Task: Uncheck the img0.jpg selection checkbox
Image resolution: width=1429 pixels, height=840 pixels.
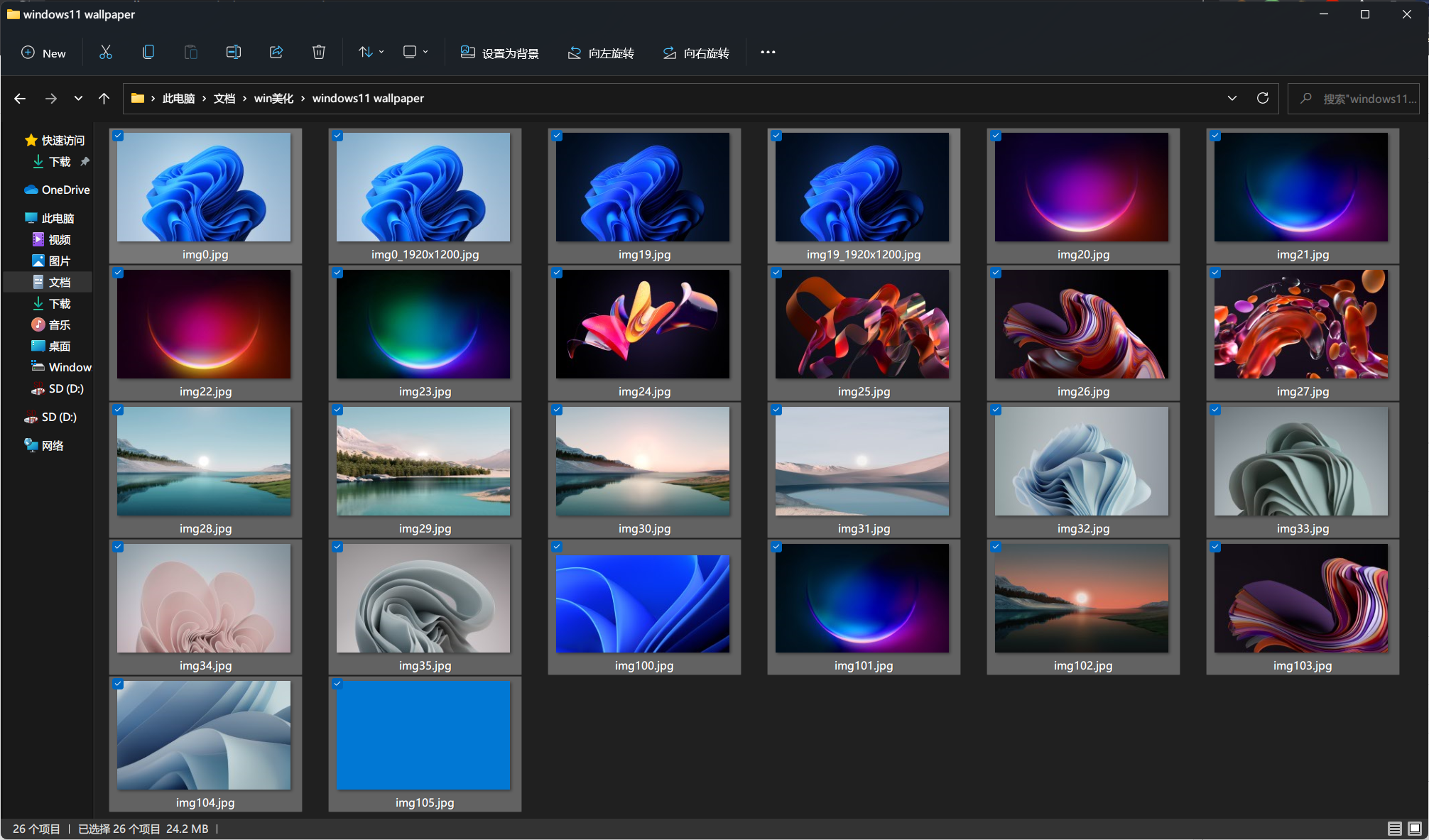Action: [x=119, y=136]
